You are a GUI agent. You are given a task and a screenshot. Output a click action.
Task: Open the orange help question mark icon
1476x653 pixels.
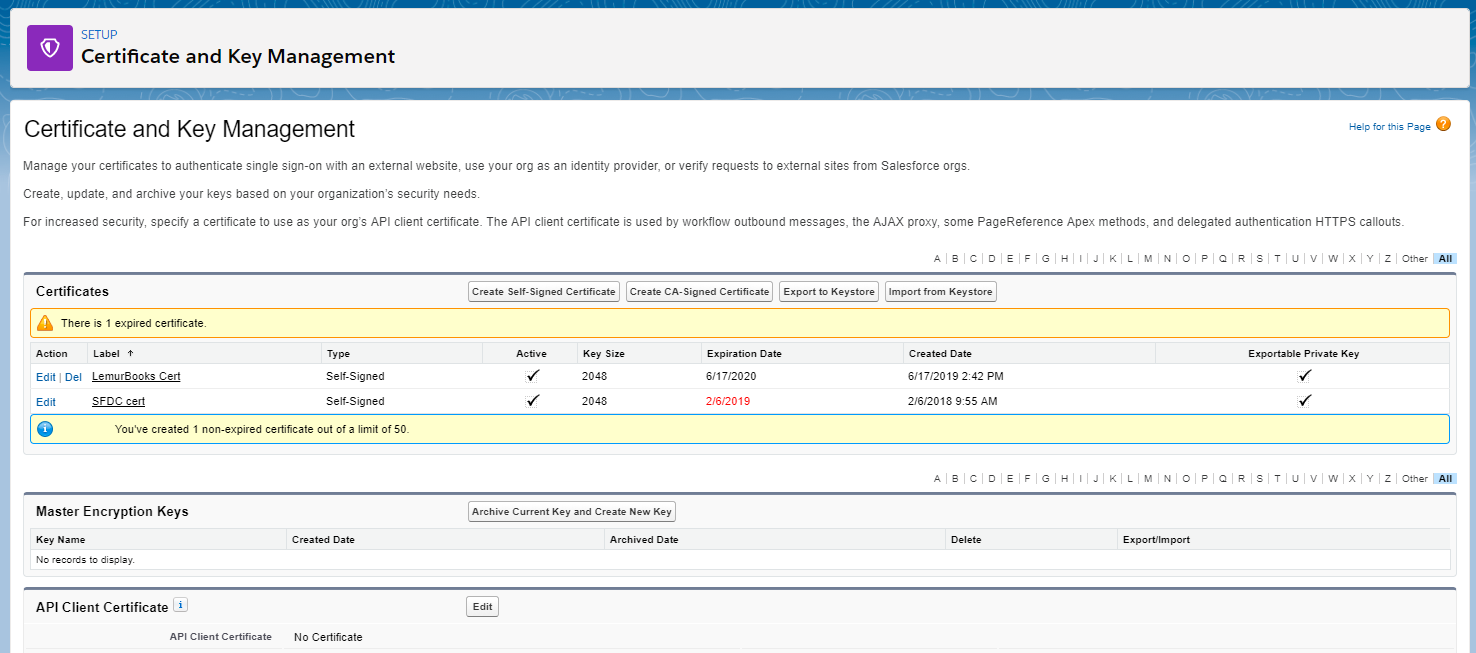[x=1443, y=125]
